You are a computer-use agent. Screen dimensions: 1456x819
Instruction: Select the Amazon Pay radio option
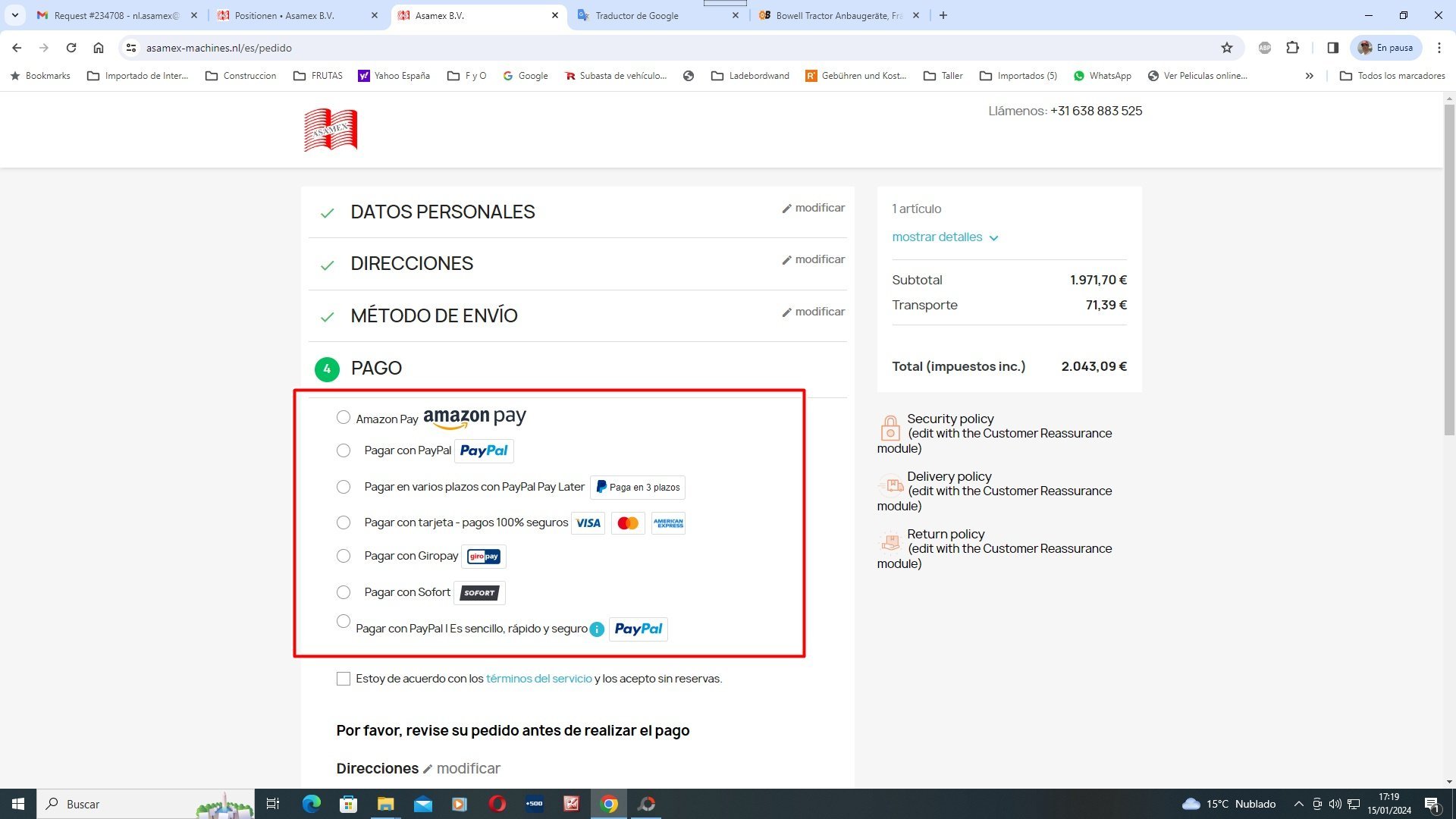coord(344,418)
